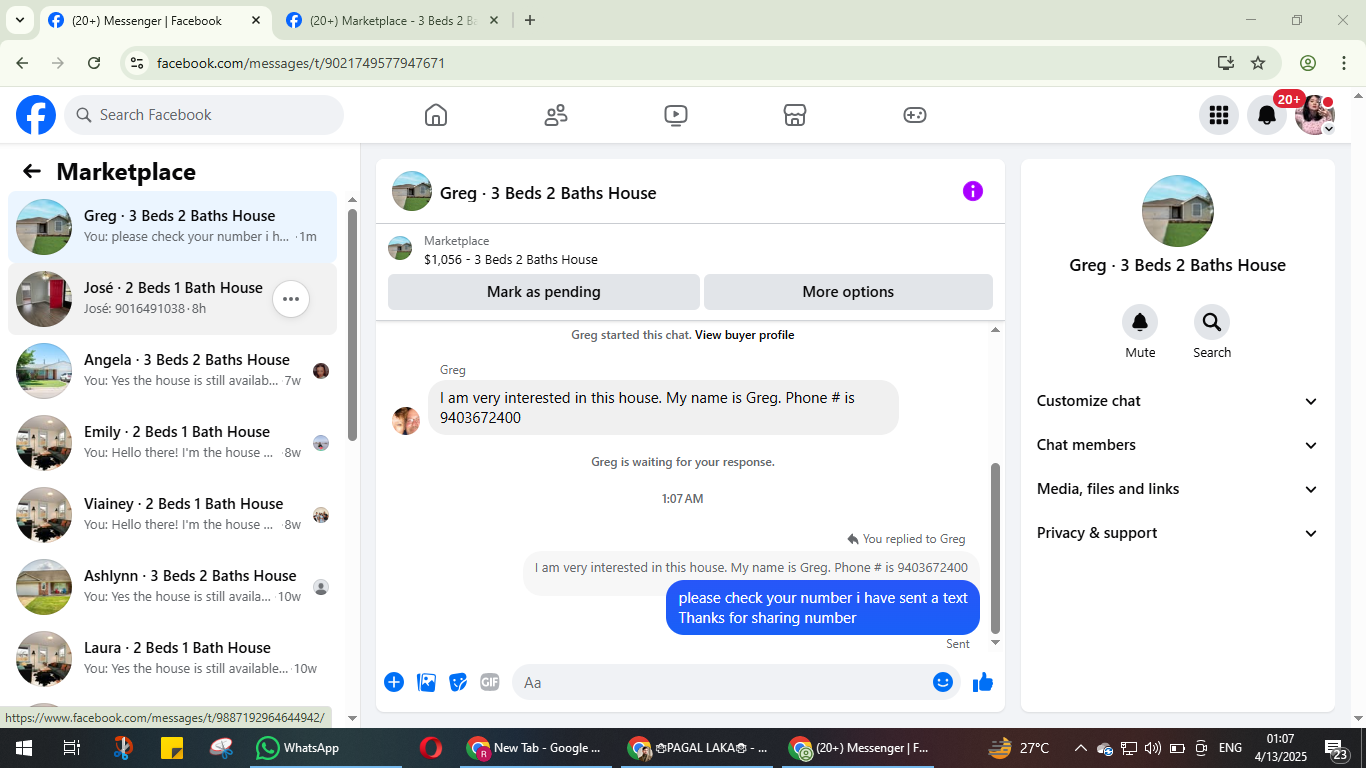Open more actions plus icon in composer
The width and height of the screenshot is (1366, 768).
[394, 682]
